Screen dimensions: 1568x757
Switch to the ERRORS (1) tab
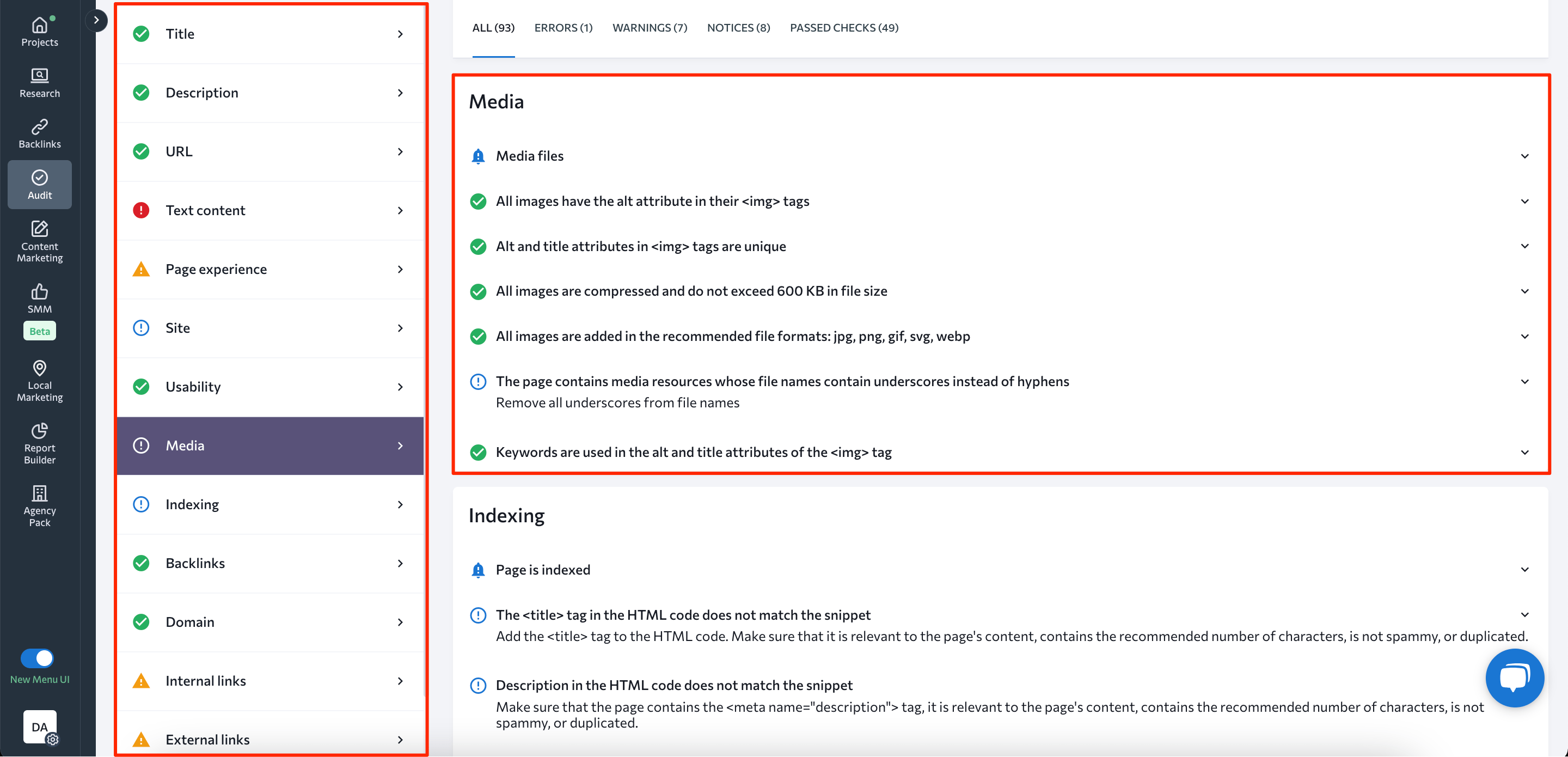tap(563, 28)
